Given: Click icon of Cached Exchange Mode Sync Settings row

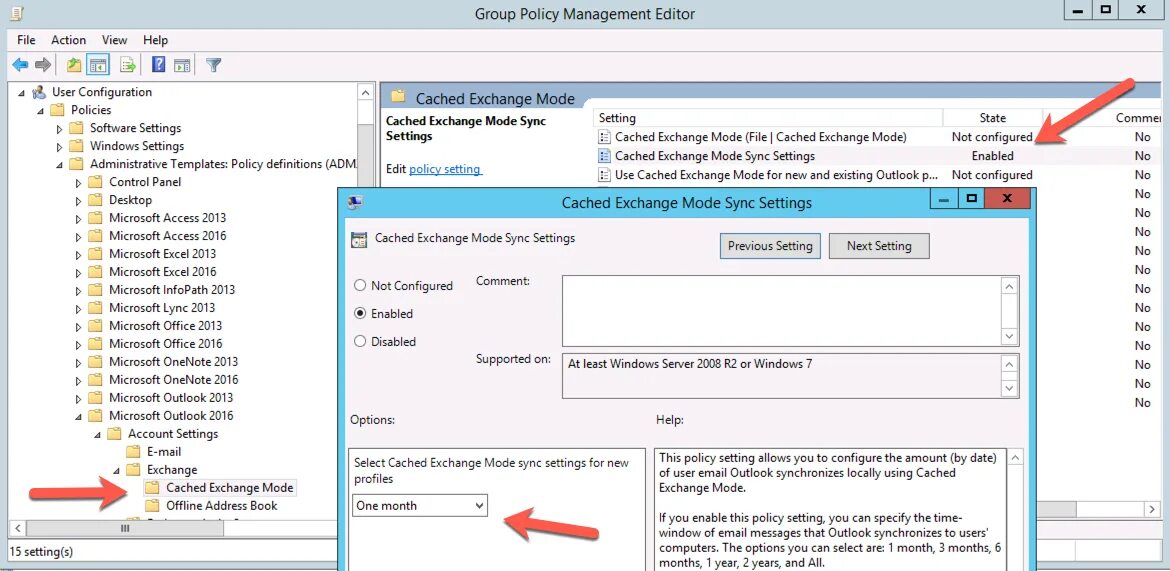Looking at the screenshot, I should [604, 156].
